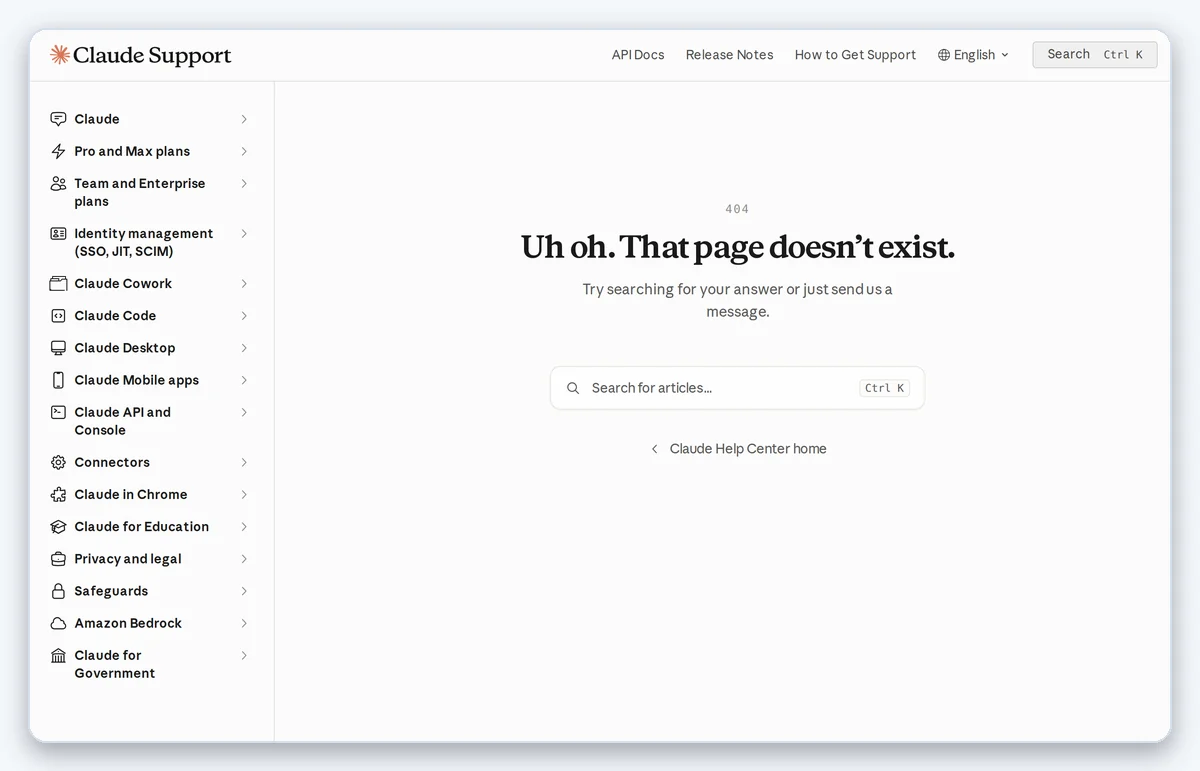Expand the Claude Desktop chevron
The width and height of the screenshot is (1200, 771).
(x=244, y=348)
